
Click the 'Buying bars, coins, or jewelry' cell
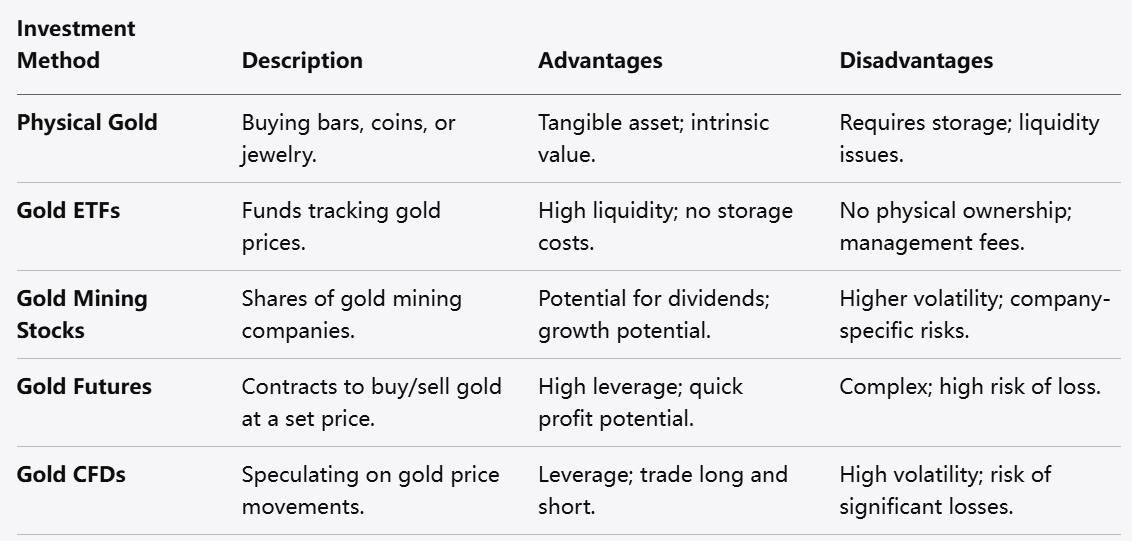pyautogui.click(x=348, y=138)
